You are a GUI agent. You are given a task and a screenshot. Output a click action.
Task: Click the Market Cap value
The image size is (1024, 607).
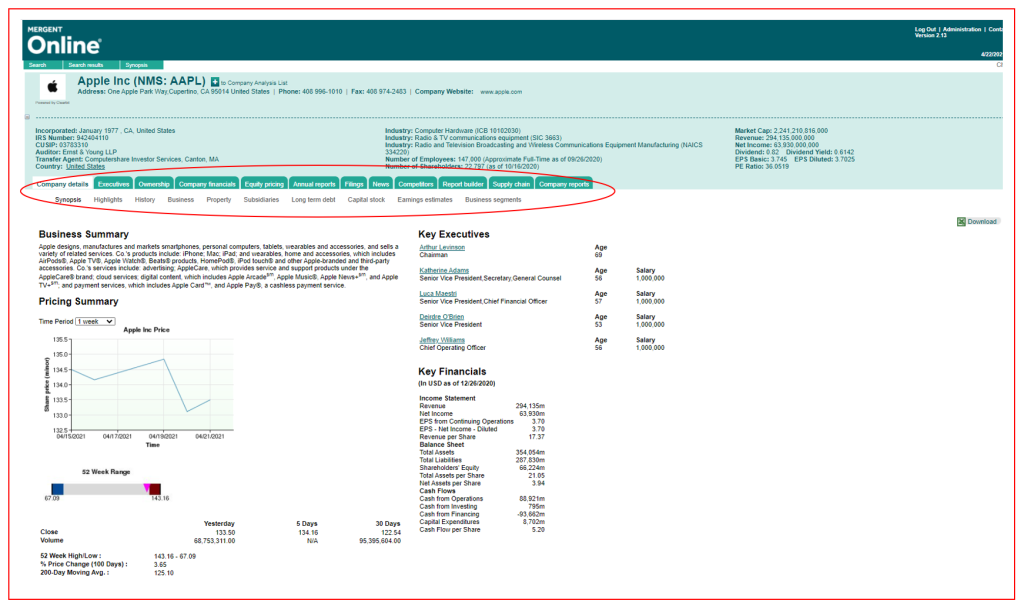pos(801,131)
